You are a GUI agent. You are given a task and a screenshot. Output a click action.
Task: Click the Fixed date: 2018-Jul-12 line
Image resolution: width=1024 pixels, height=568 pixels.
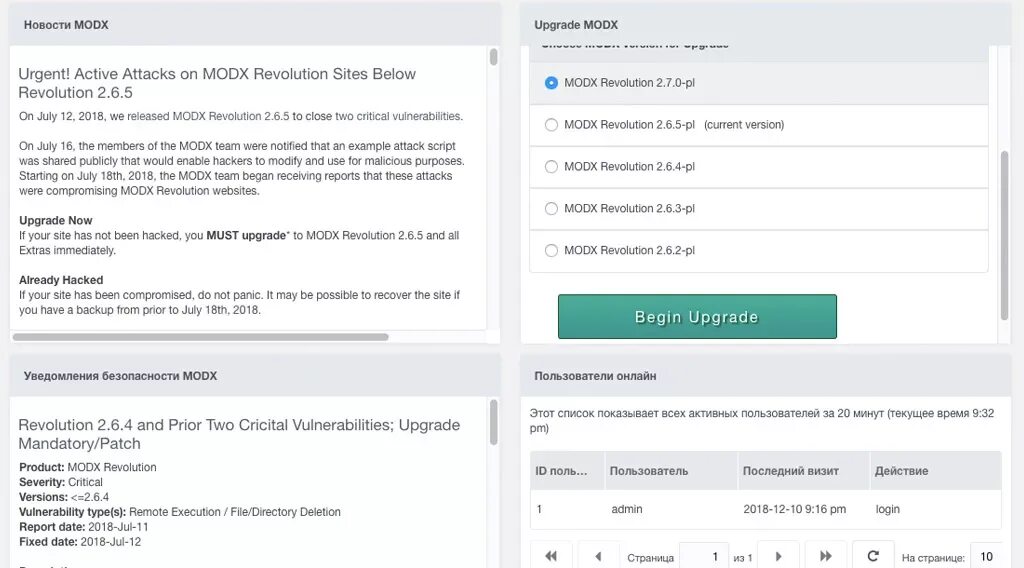80,542
